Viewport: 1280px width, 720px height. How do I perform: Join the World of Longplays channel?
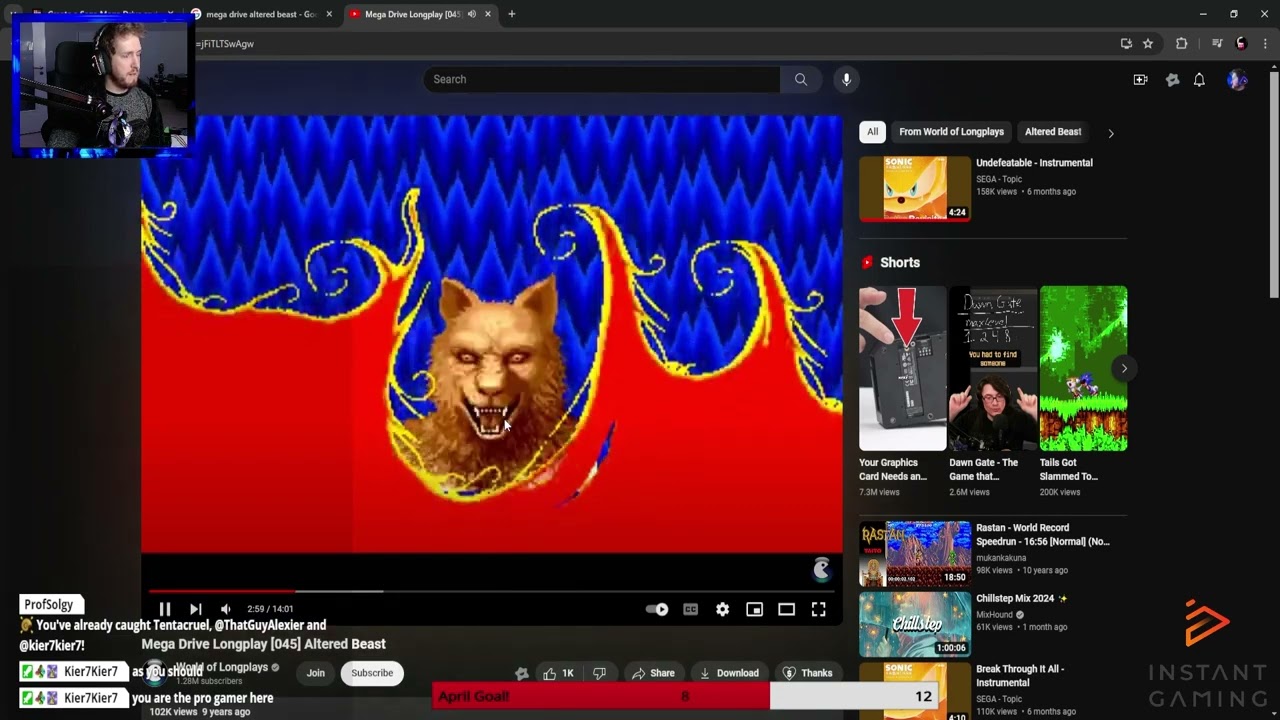[316, 673]
